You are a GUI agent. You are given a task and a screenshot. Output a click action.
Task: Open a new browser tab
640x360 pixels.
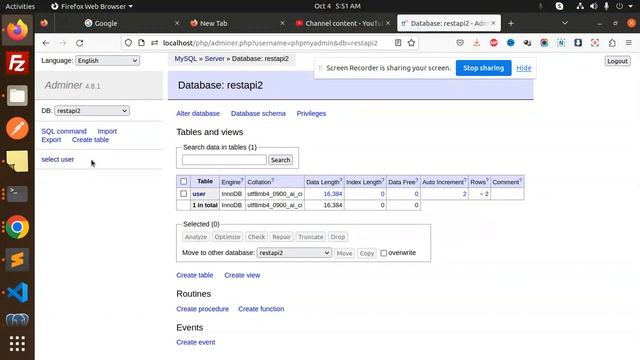click(x=511, y=24)
